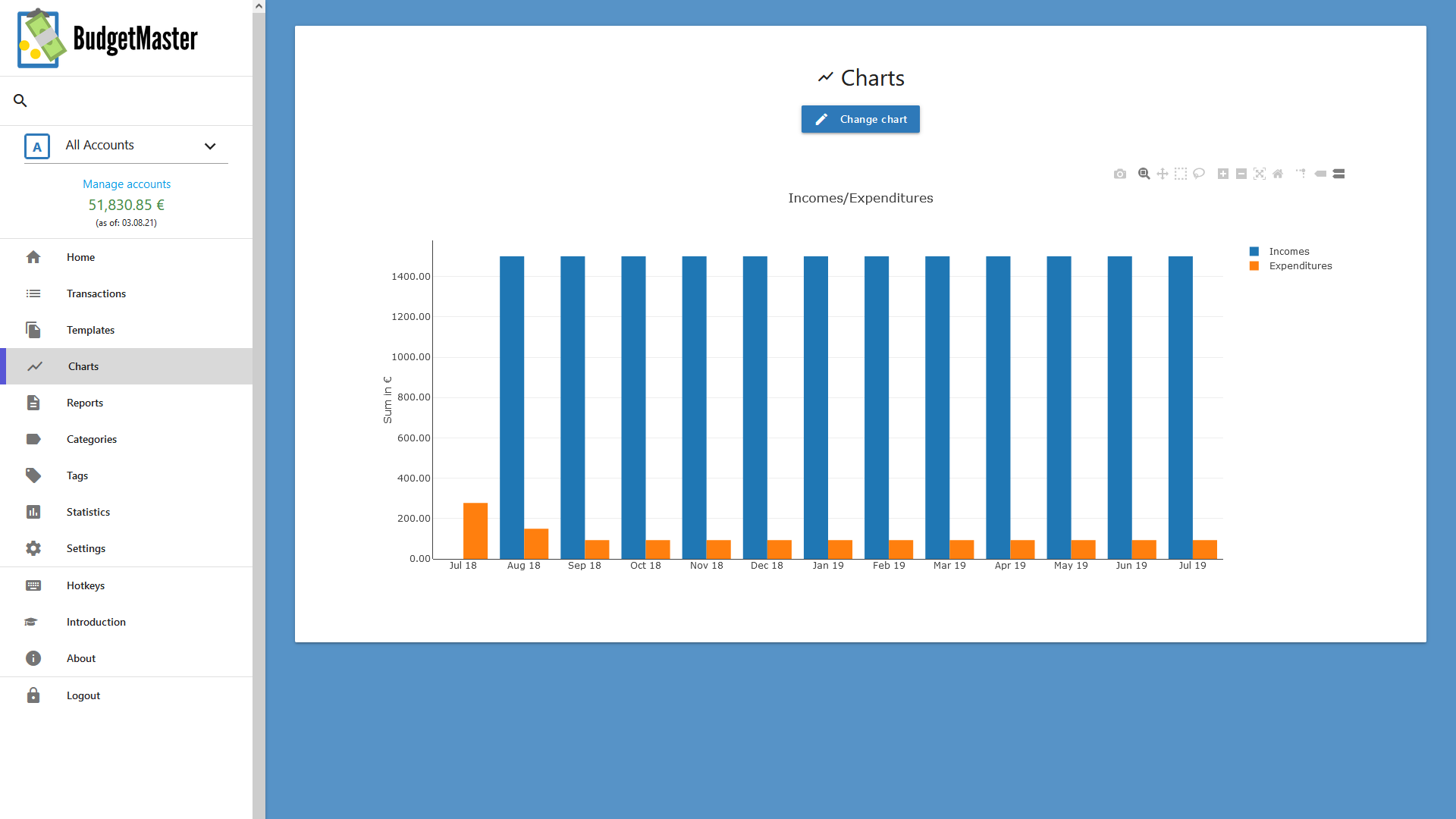Click the Templates copy icon
Screen dimensions: 1456x819
(33, 330)
